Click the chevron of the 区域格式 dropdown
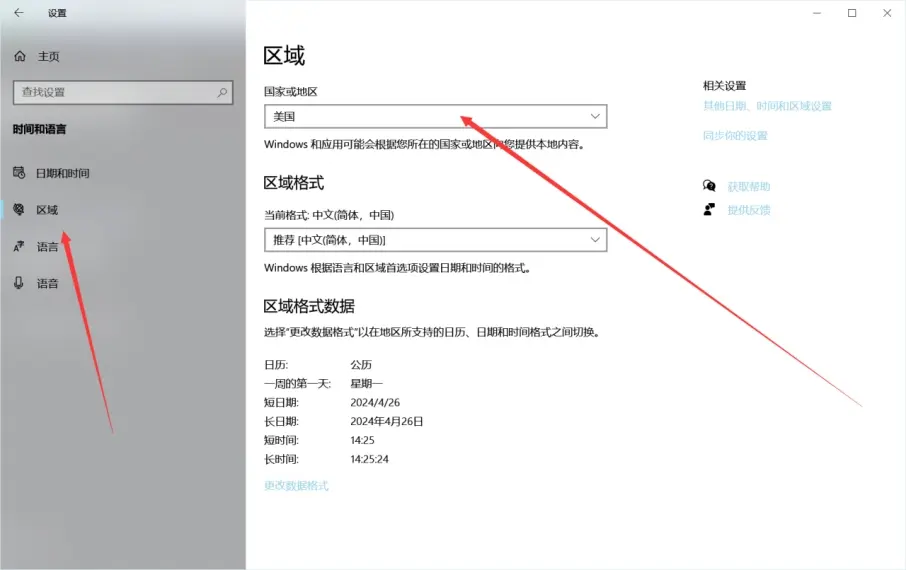The width and height of the screenshot is (906, 570). click(x=595, y=240)
